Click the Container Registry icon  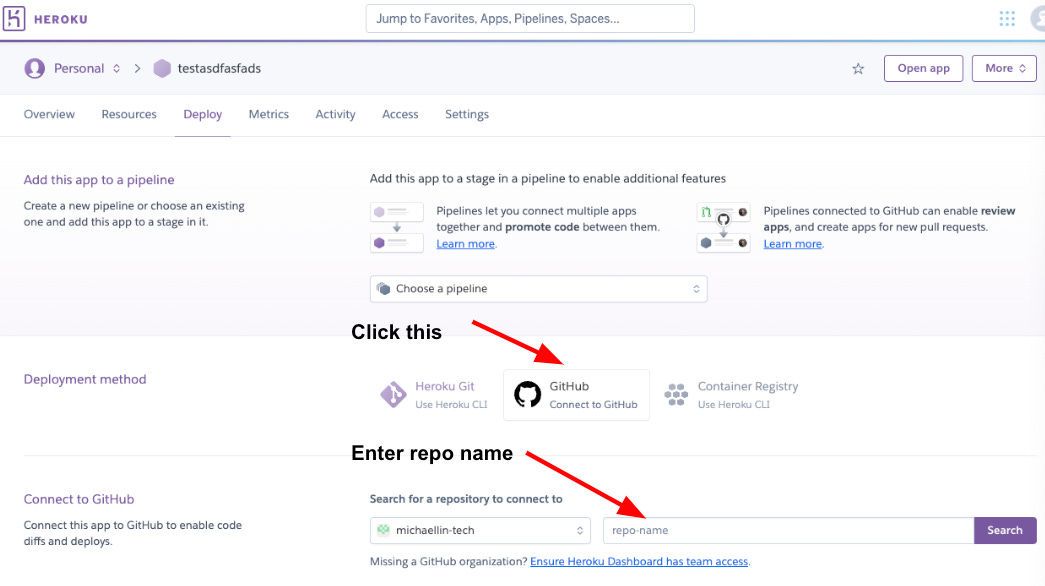[676, 394]
